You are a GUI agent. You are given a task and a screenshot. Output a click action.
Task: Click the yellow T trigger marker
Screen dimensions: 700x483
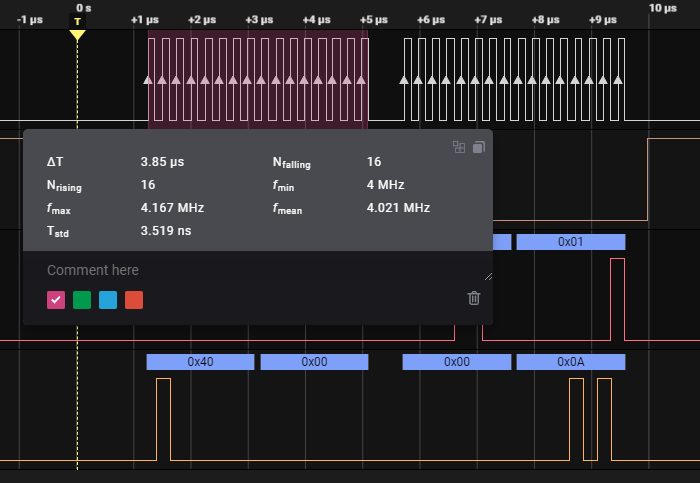[77, 28]
